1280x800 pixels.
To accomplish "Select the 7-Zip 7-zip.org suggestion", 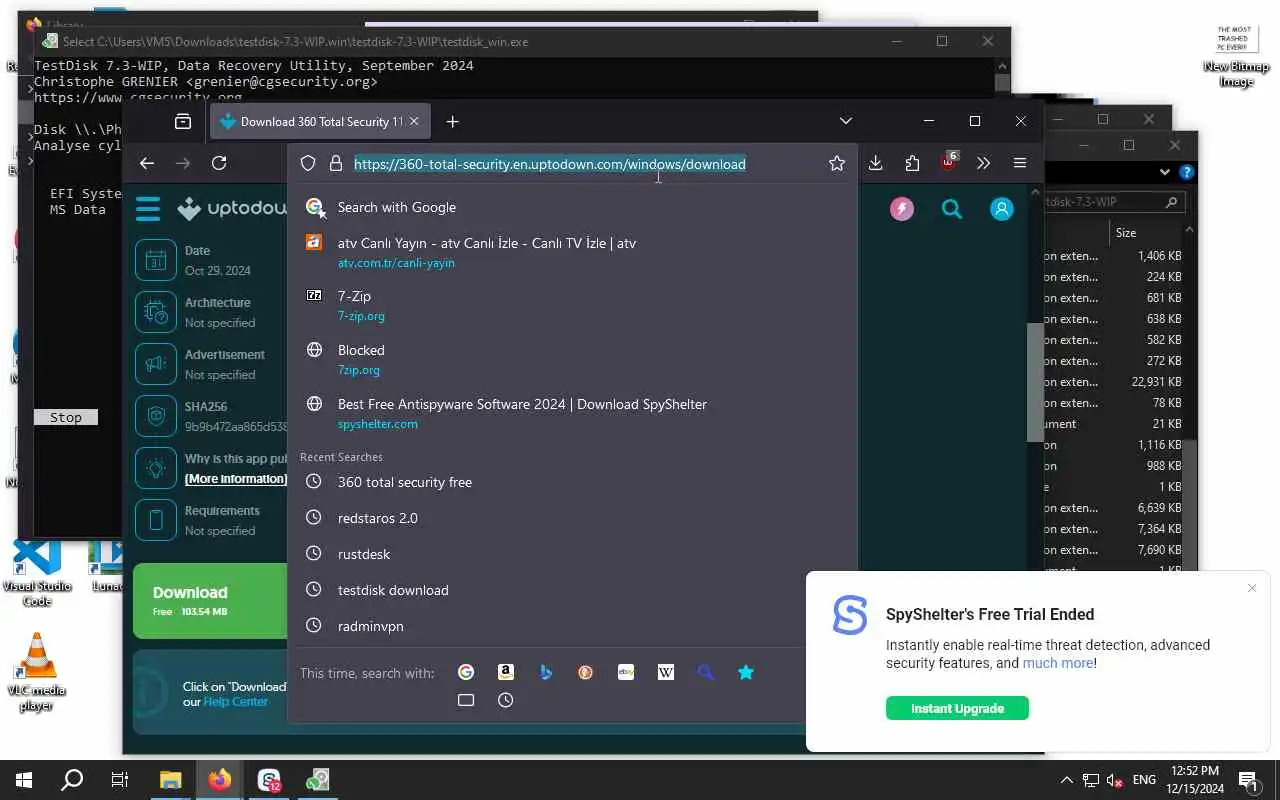I will point(572,305).
